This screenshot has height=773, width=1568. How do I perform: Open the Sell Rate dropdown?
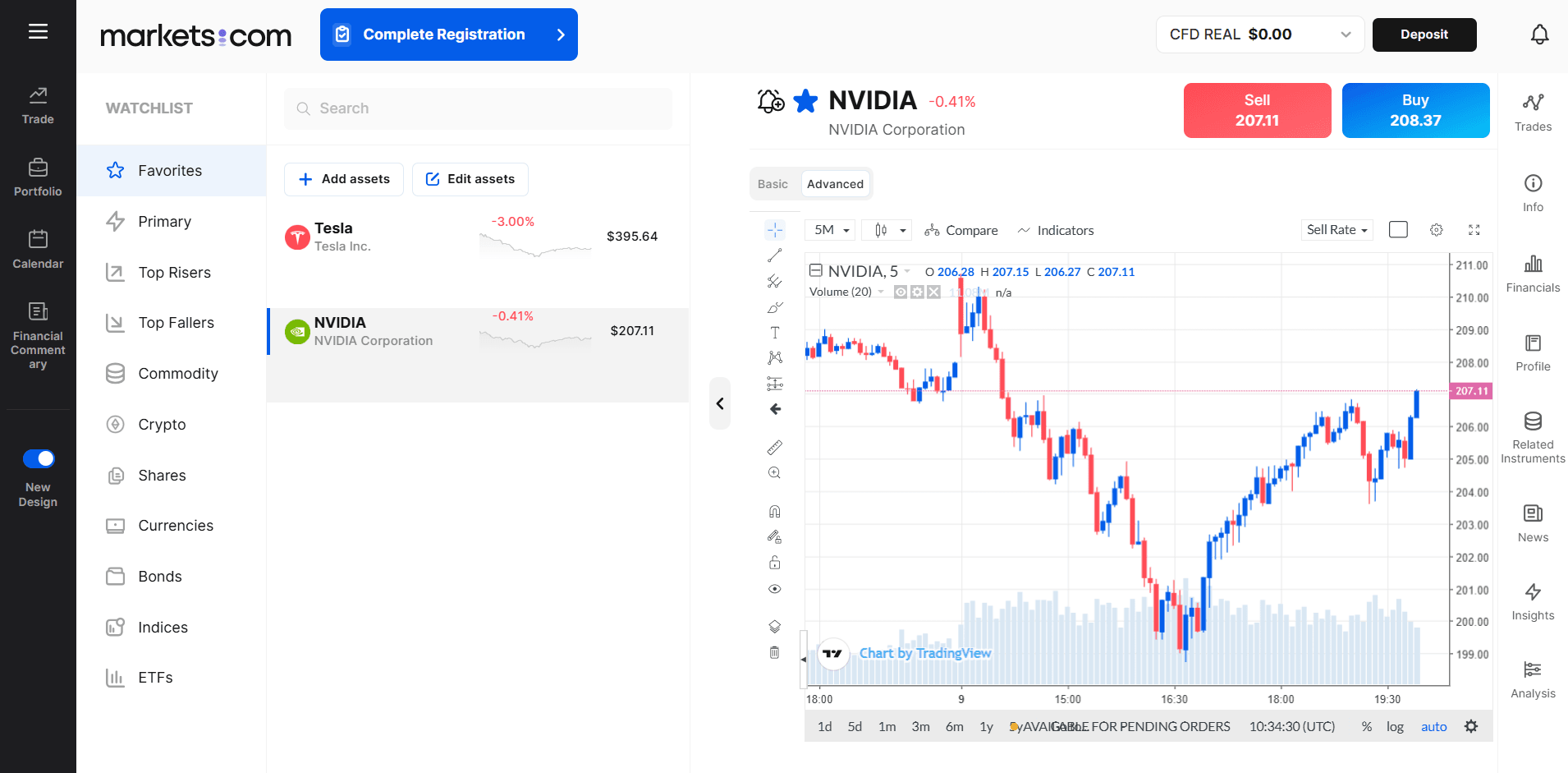1337,230
